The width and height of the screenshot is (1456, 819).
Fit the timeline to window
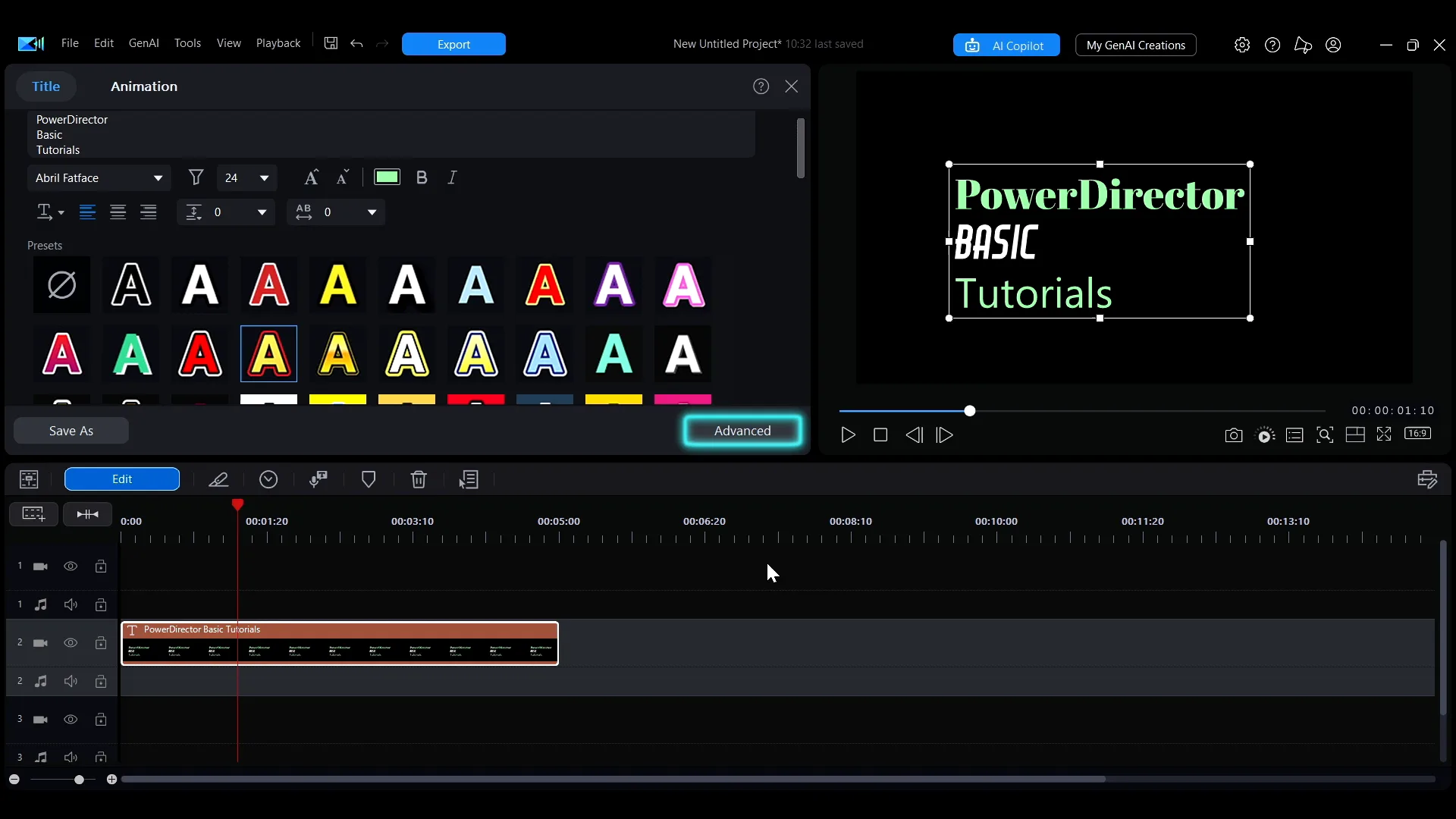coord(88,514)
